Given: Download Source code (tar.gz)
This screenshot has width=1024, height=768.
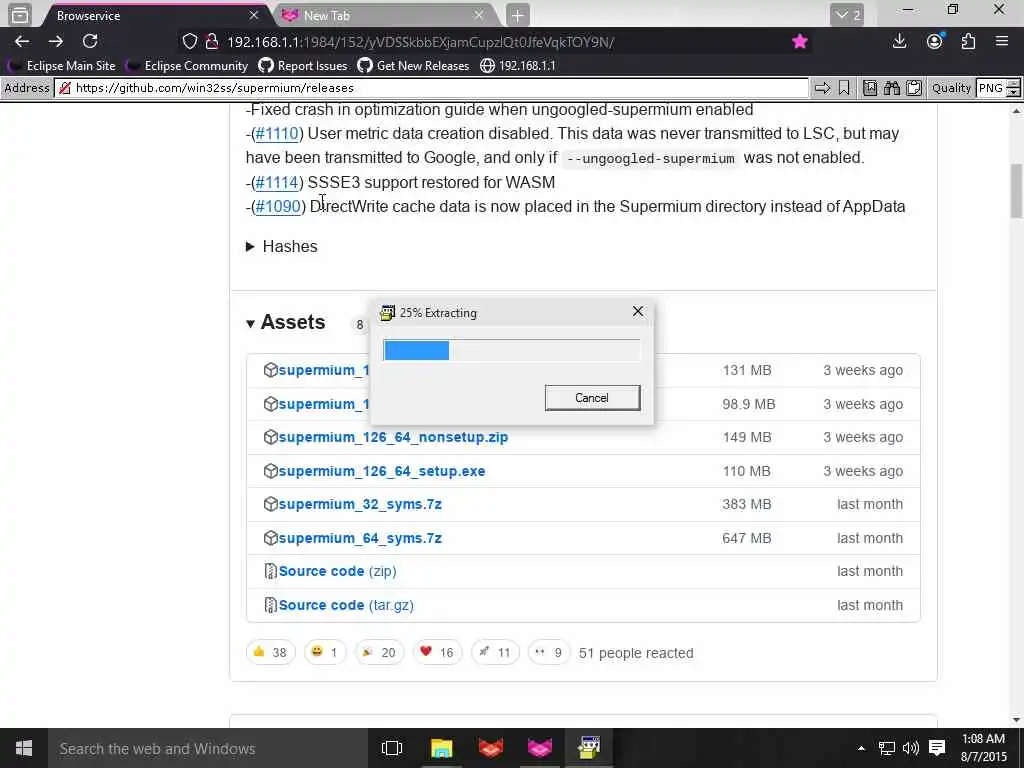Looking at the screenshot, I should (x=346, y=605).
